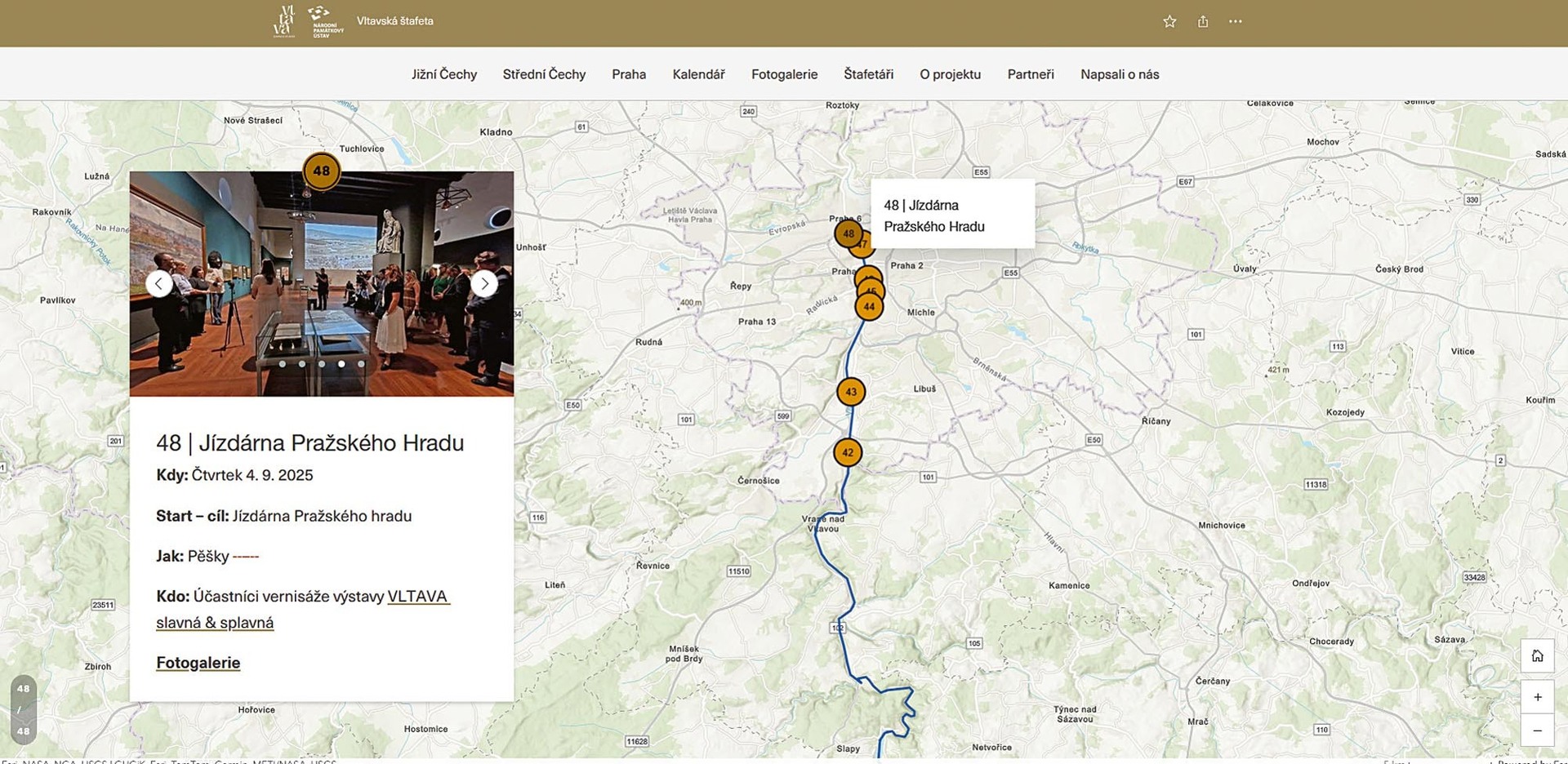Show previous photo in carousel
The width and height of the screenshot is (1568, 764).
159,283
